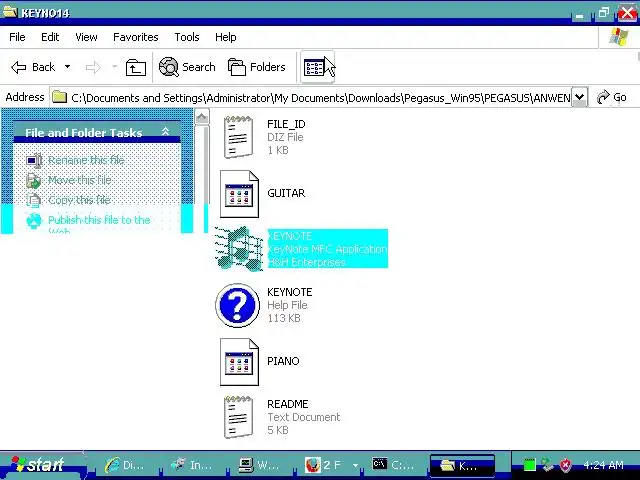Click the Move this file icon
This screenshot has height=480, width=640.
[x=33, y=180]
